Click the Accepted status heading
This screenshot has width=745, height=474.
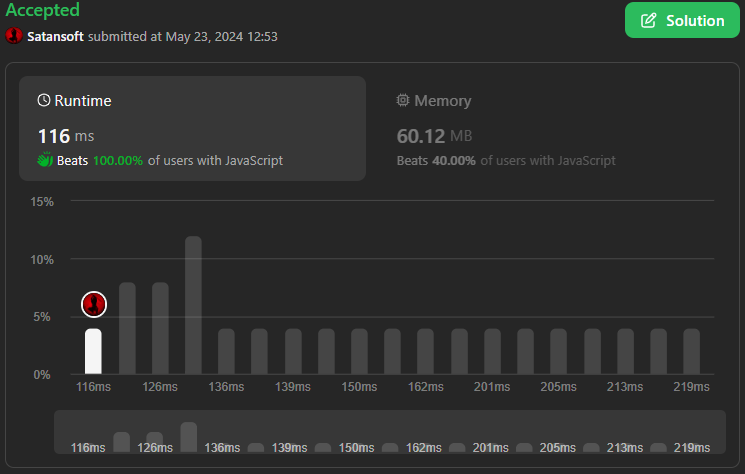(43, 10)
